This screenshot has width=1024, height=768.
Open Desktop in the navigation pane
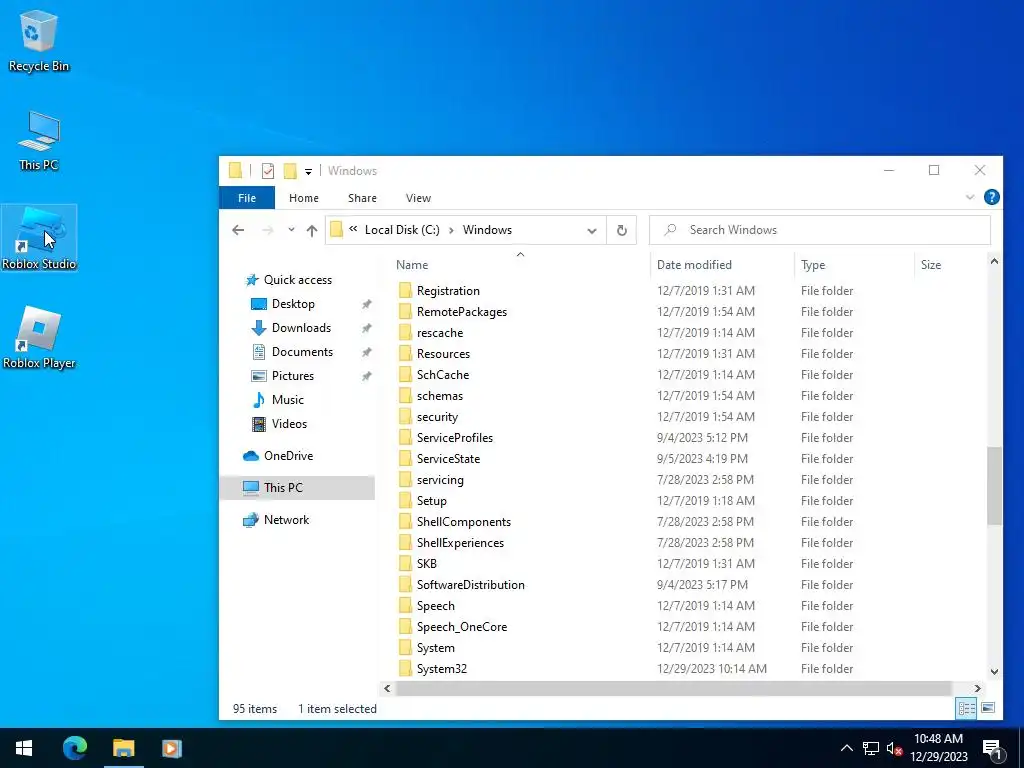(x=293, y=304)
